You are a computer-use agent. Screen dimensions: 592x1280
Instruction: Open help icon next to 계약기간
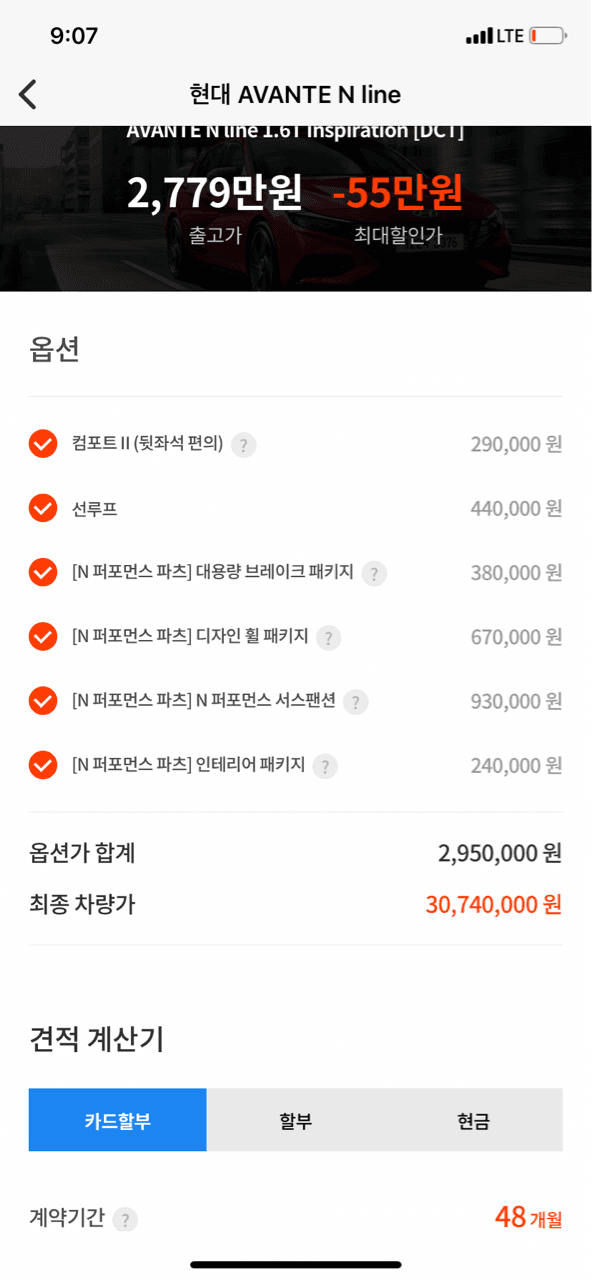pyautogui.click(x=126, y=1219)
